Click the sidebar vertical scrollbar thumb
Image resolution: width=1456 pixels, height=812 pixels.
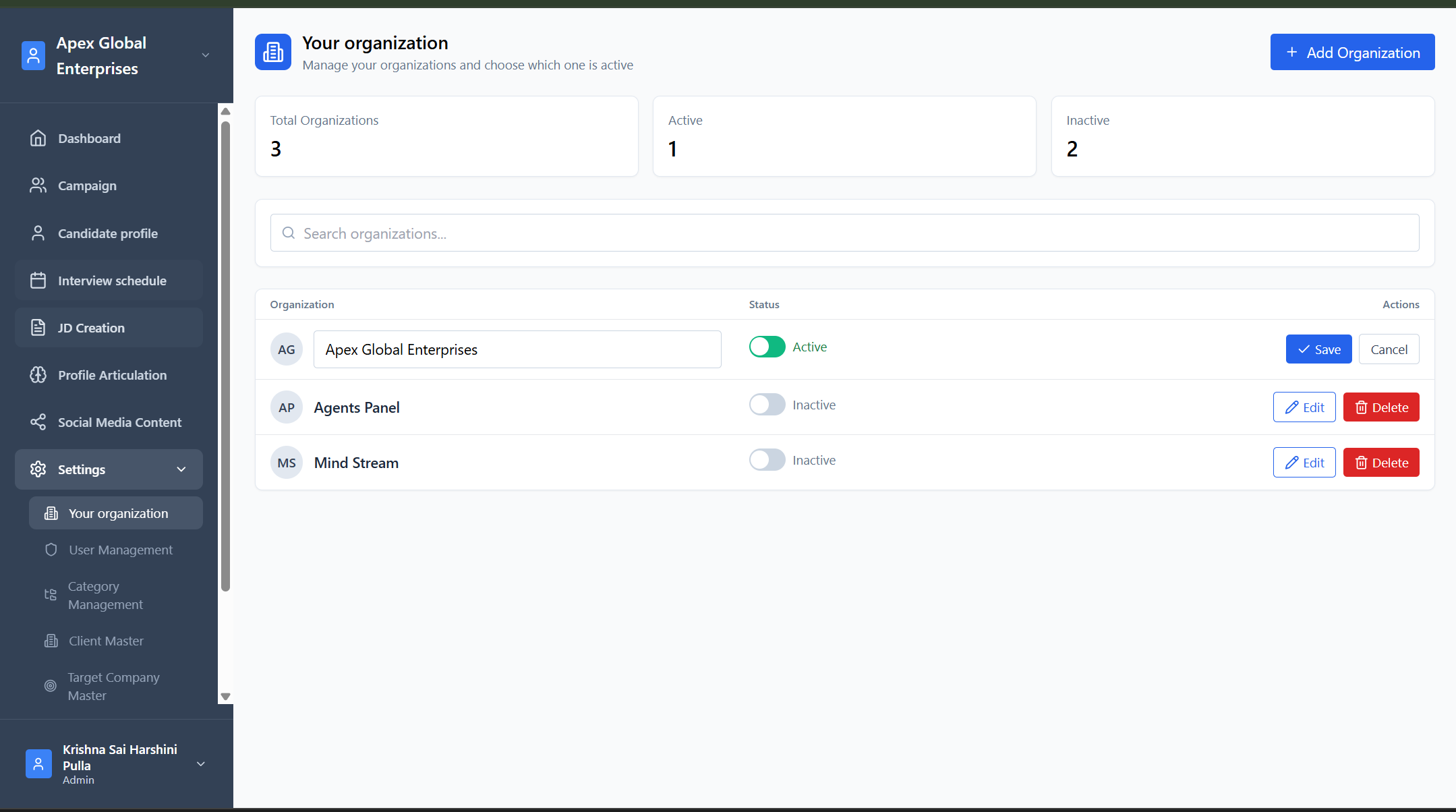(225, 355)
